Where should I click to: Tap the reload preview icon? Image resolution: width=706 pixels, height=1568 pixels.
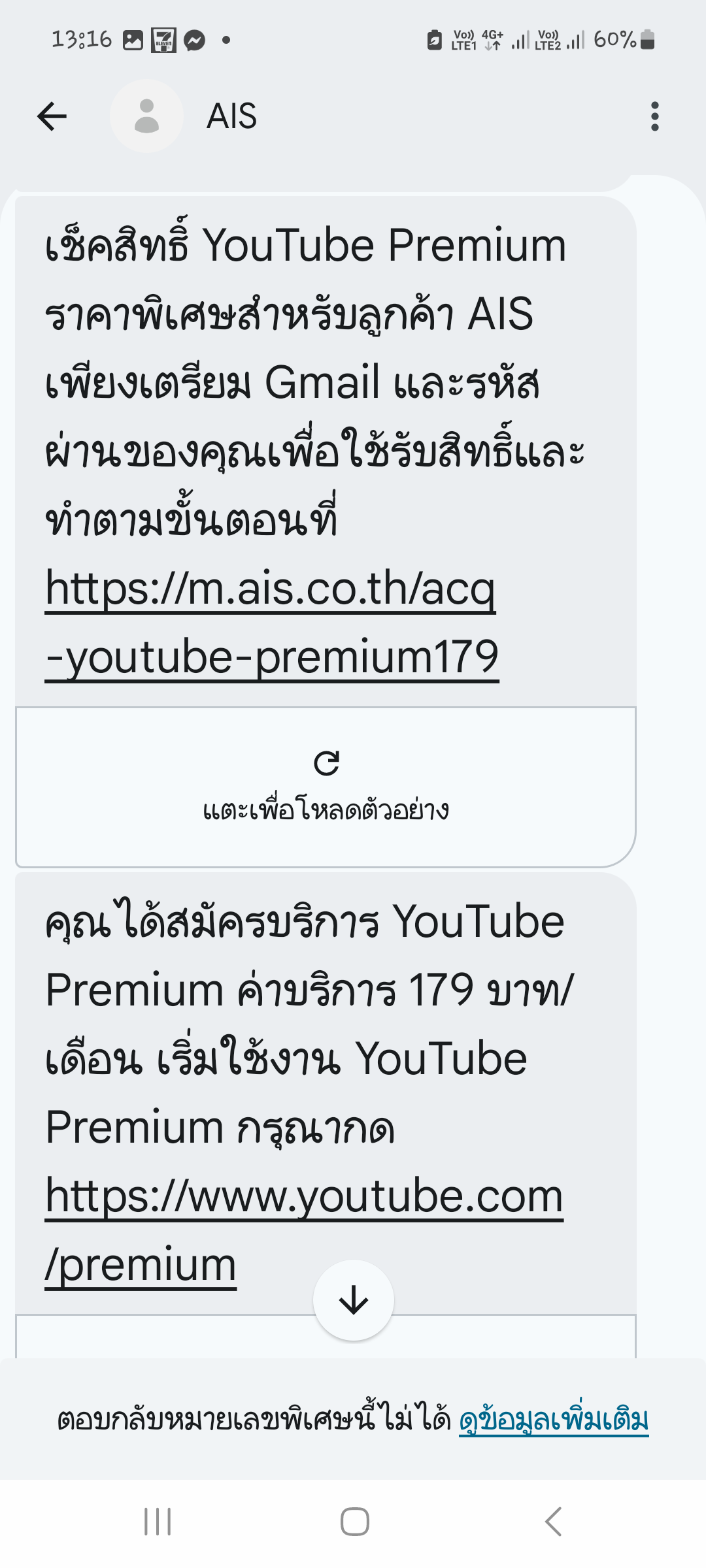coord(326,763)
